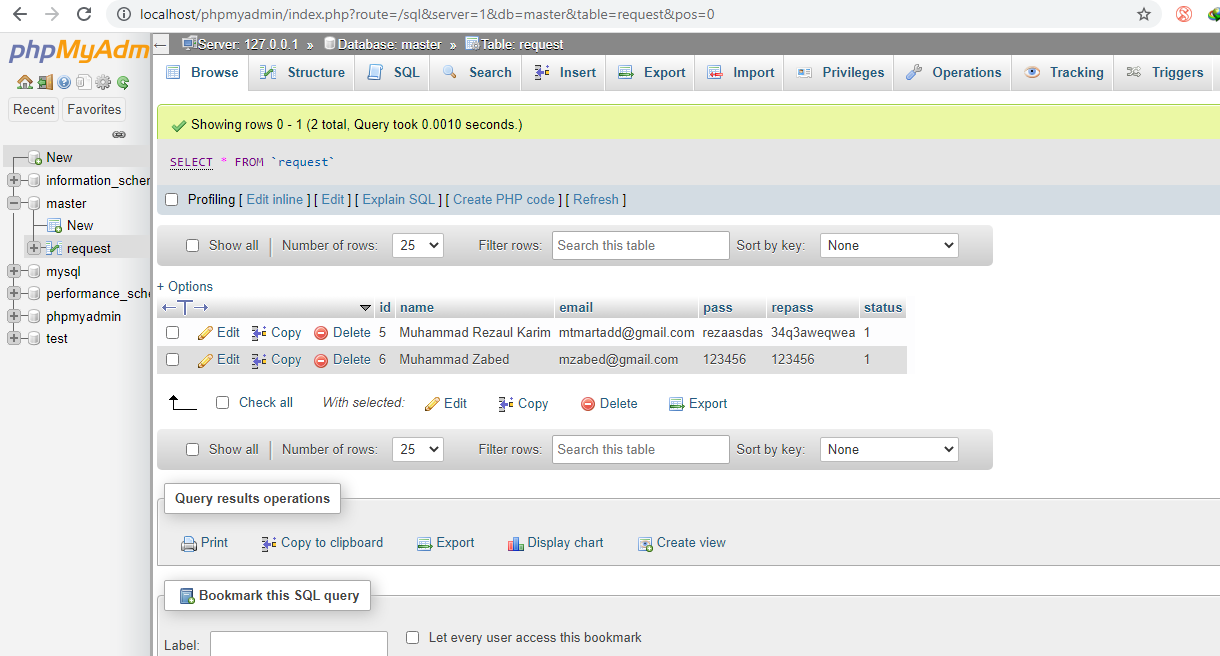The width and height of the screenshot is (1220, 656).
Task: Sort by the email column header
Action: [x=576, y=308]
